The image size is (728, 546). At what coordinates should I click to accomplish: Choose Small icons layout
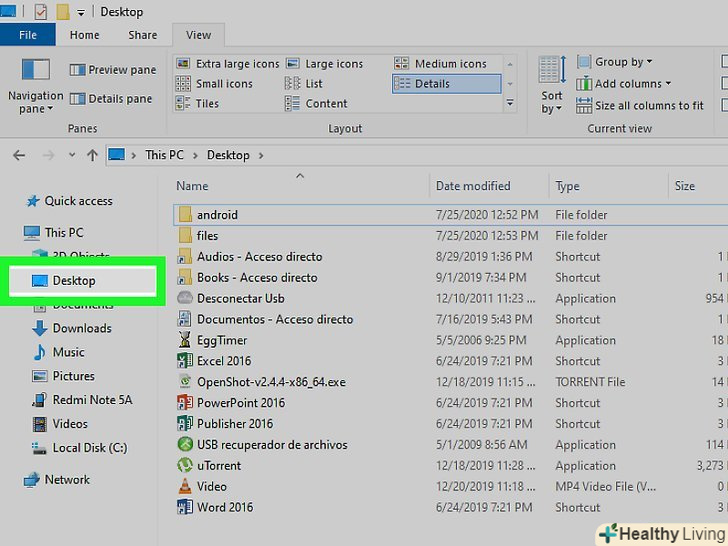[214, 84]
